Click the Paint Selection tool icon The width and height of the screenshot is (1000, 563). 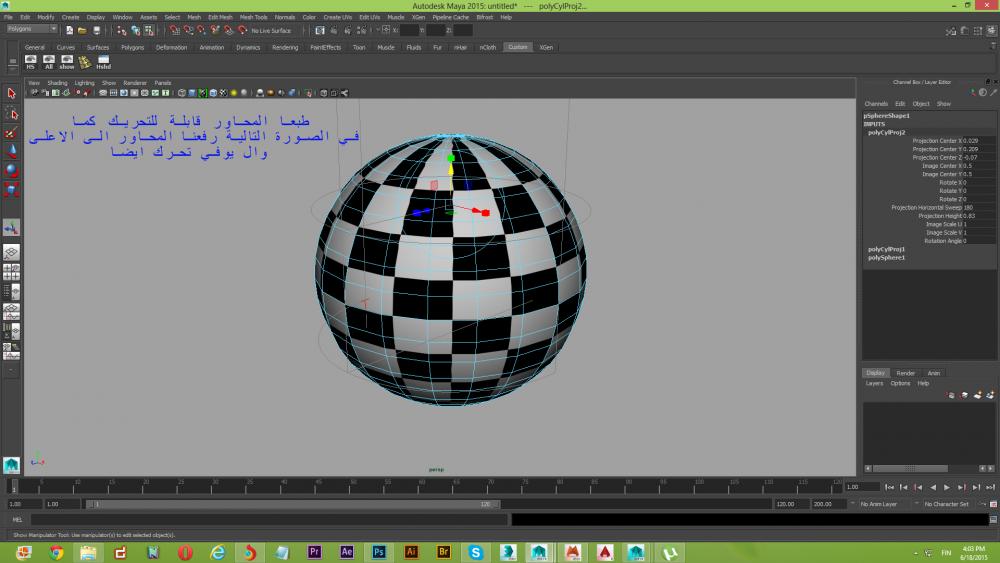pos(12,133)
